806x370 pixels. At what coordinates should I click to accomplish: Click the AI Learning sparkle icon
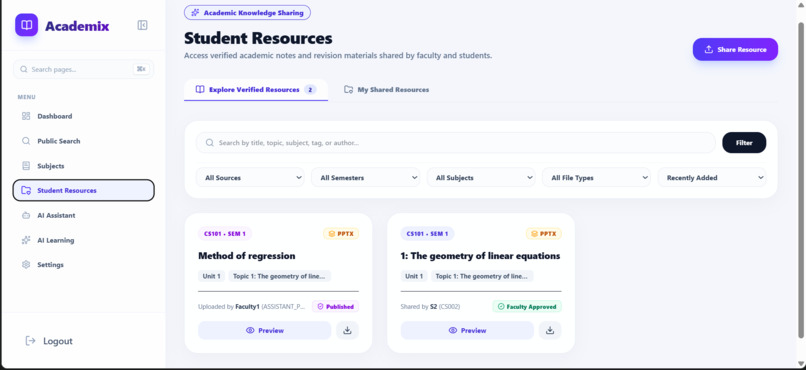(26, 240)
